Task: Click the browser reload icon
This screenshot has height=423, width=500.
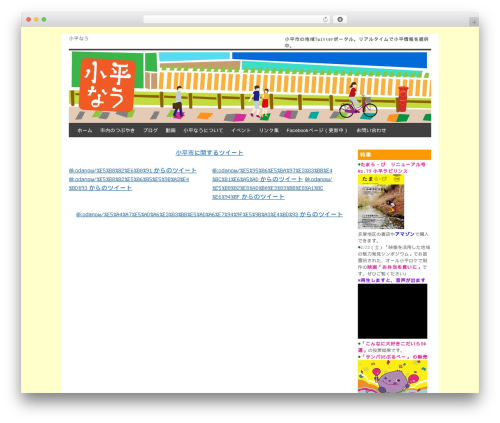Action: point(325,19)
